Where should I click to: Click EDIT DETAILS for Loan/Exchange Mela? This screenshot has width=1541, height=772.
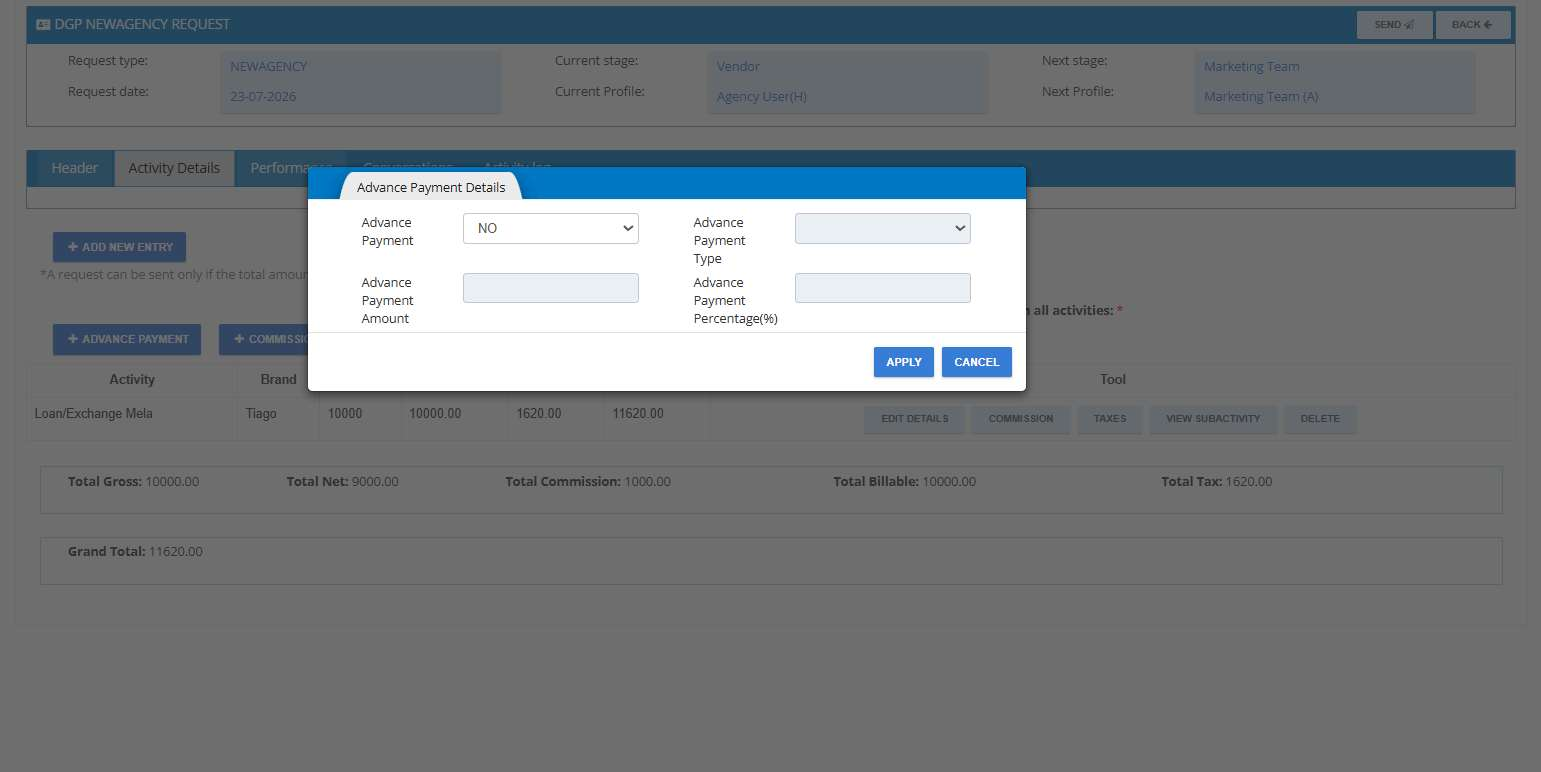pyautogui.click(x=915, y=419)
